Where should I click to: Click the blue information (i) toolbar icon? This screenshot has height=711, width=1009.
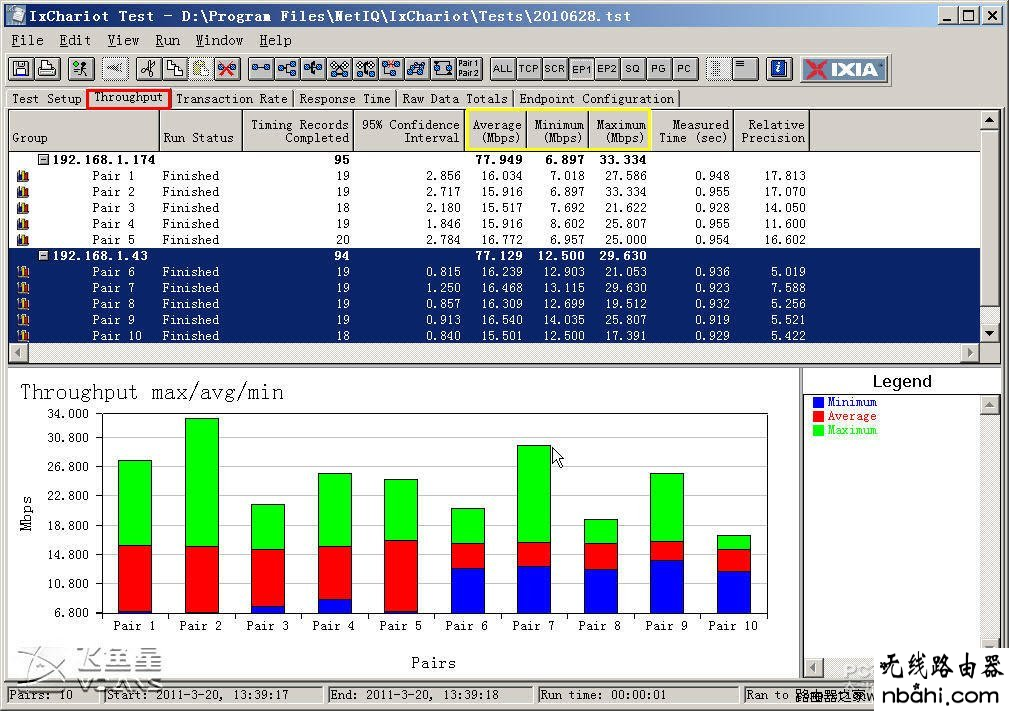pos(779,68)
